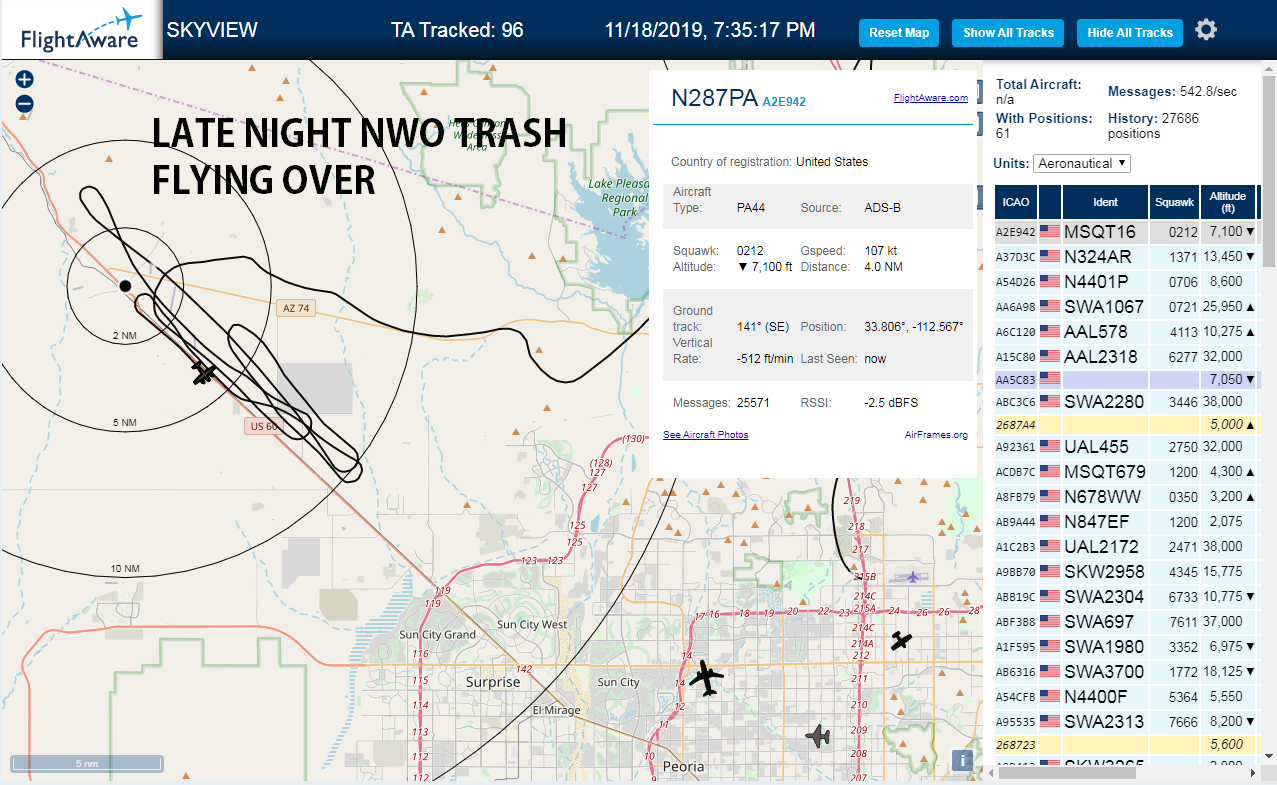
Task: Select the aircraft icon near US 60
Action: 204,373
